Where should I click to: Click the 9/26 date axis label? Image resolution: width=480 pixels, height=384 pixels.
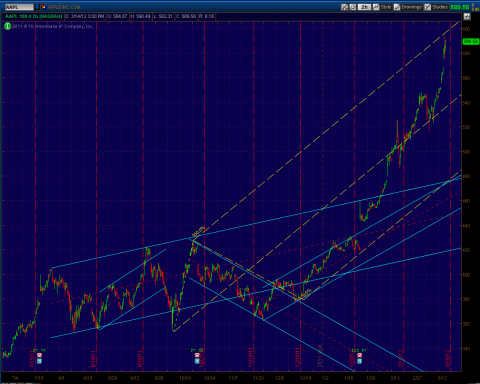(159, 378)
